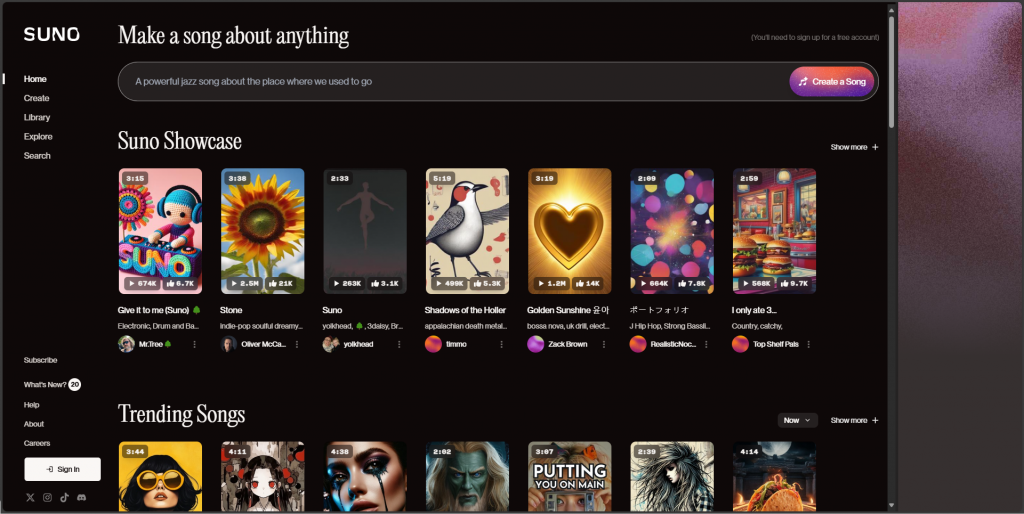Open the Careers link
1024x514 pixels.
click(x=37, y=443)
